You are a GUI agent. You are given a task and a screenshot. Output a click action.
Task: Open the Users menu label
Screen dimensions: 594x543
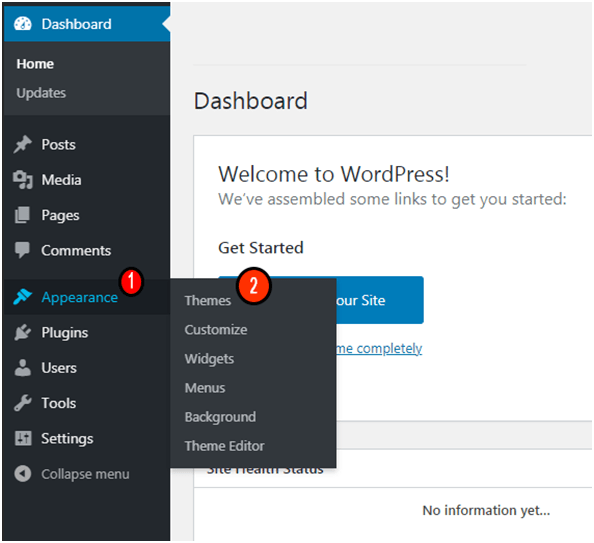click(x=59, y=368)
